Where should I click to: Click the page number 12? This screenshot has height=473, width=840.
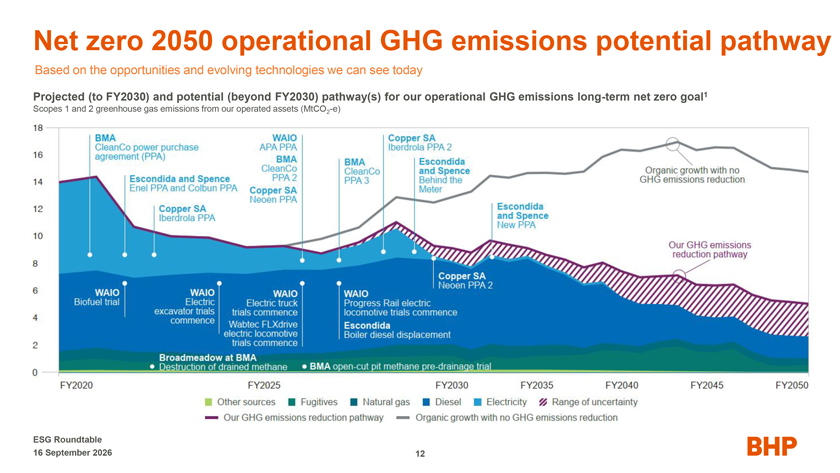pos(420,454)
